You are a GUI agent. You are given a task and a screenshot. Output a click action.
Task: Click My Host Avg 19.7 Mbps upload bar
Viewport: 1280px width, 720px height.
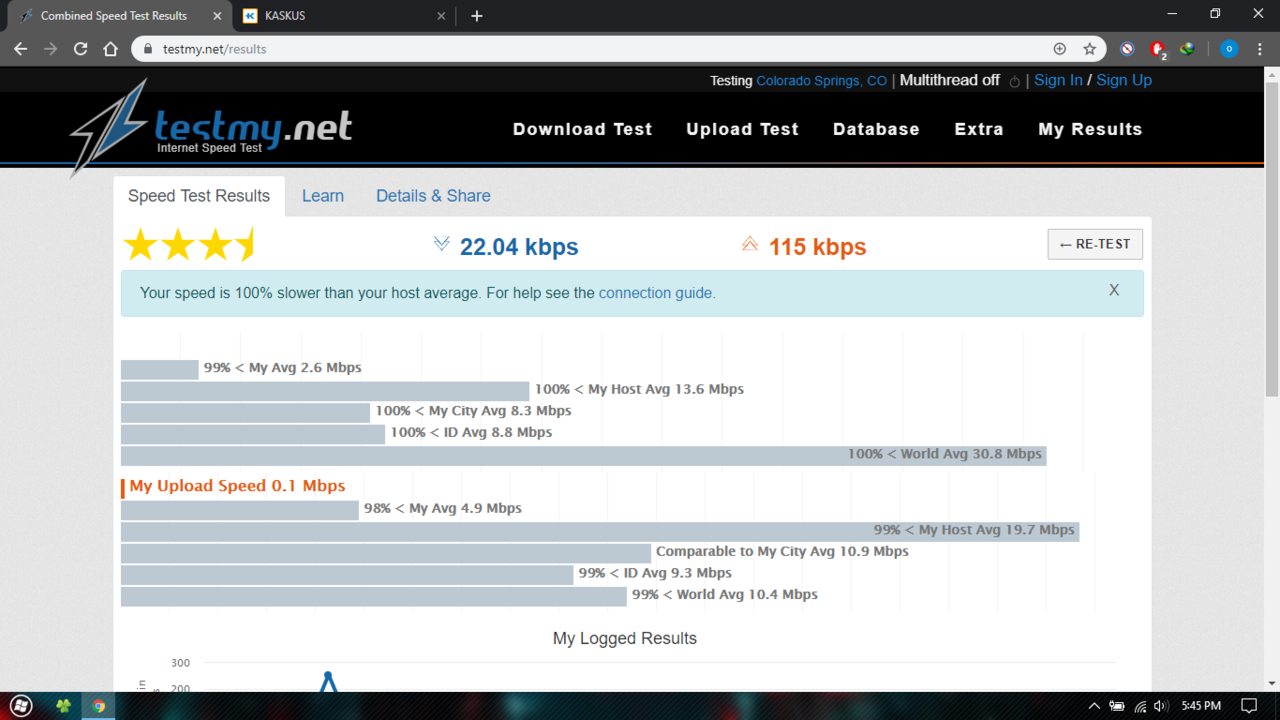click(x=600, y=531)
